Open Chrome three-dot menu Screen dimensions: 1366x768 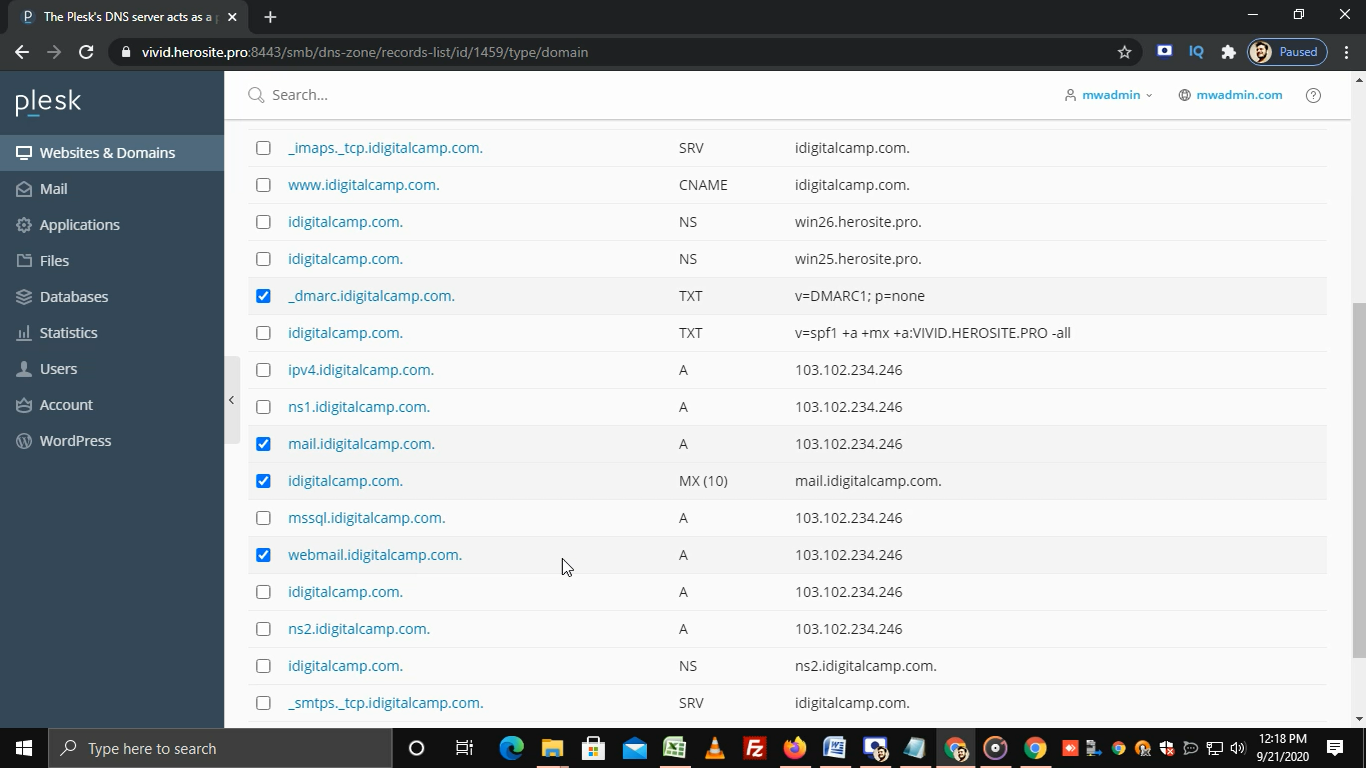pos(1347,52)
